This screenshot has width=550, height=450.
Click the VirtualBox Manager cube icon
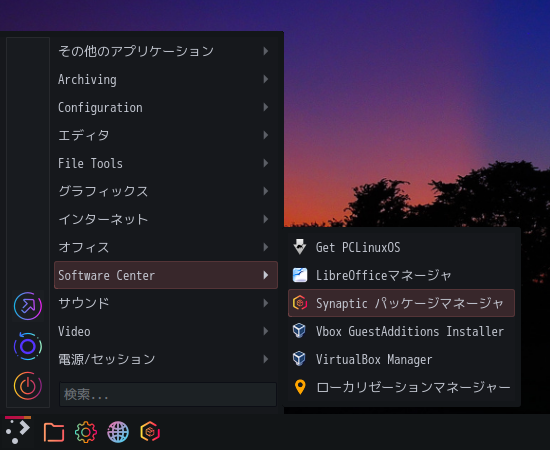coord(299,359)
